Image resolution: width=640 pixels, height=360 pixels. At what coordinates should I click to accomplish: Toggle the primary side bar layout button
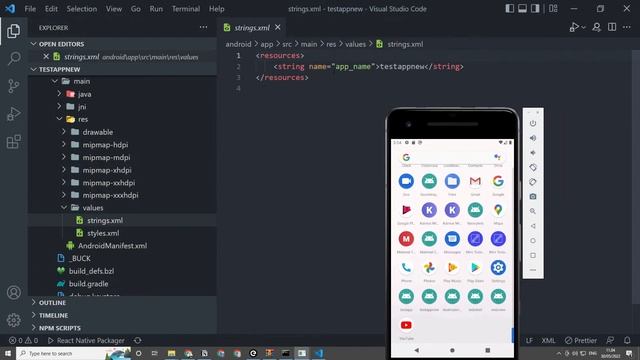pos(509,9)
